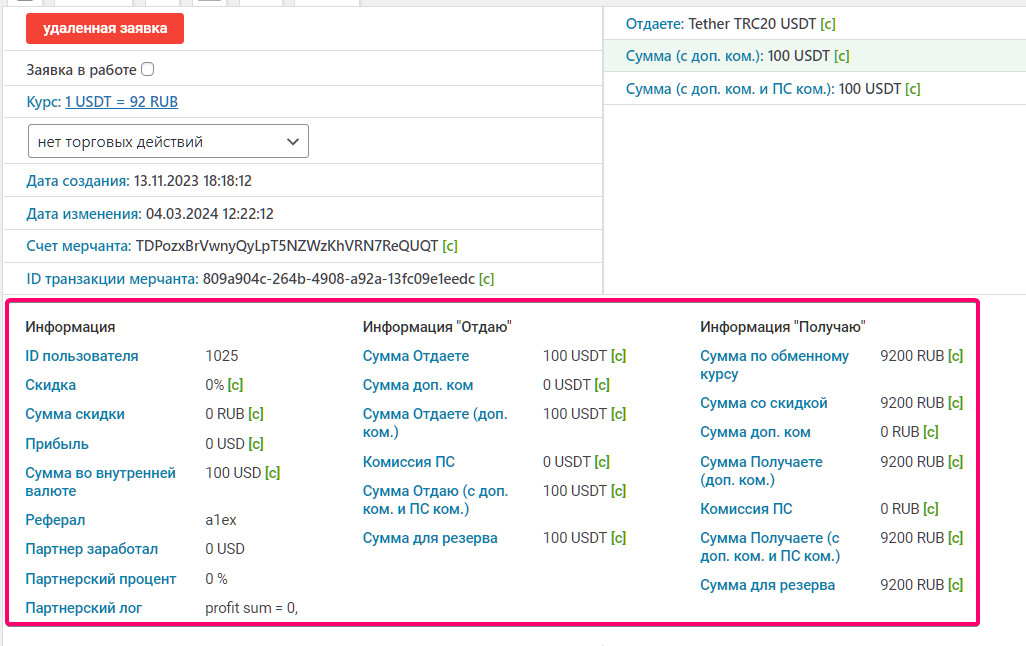Copy Комиссия ПС 0 RUB value

[931, 509]
